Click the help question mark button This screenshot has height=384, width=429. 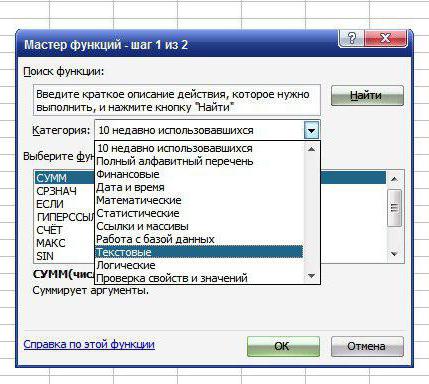pyautogui.click(x=351, y=38)
